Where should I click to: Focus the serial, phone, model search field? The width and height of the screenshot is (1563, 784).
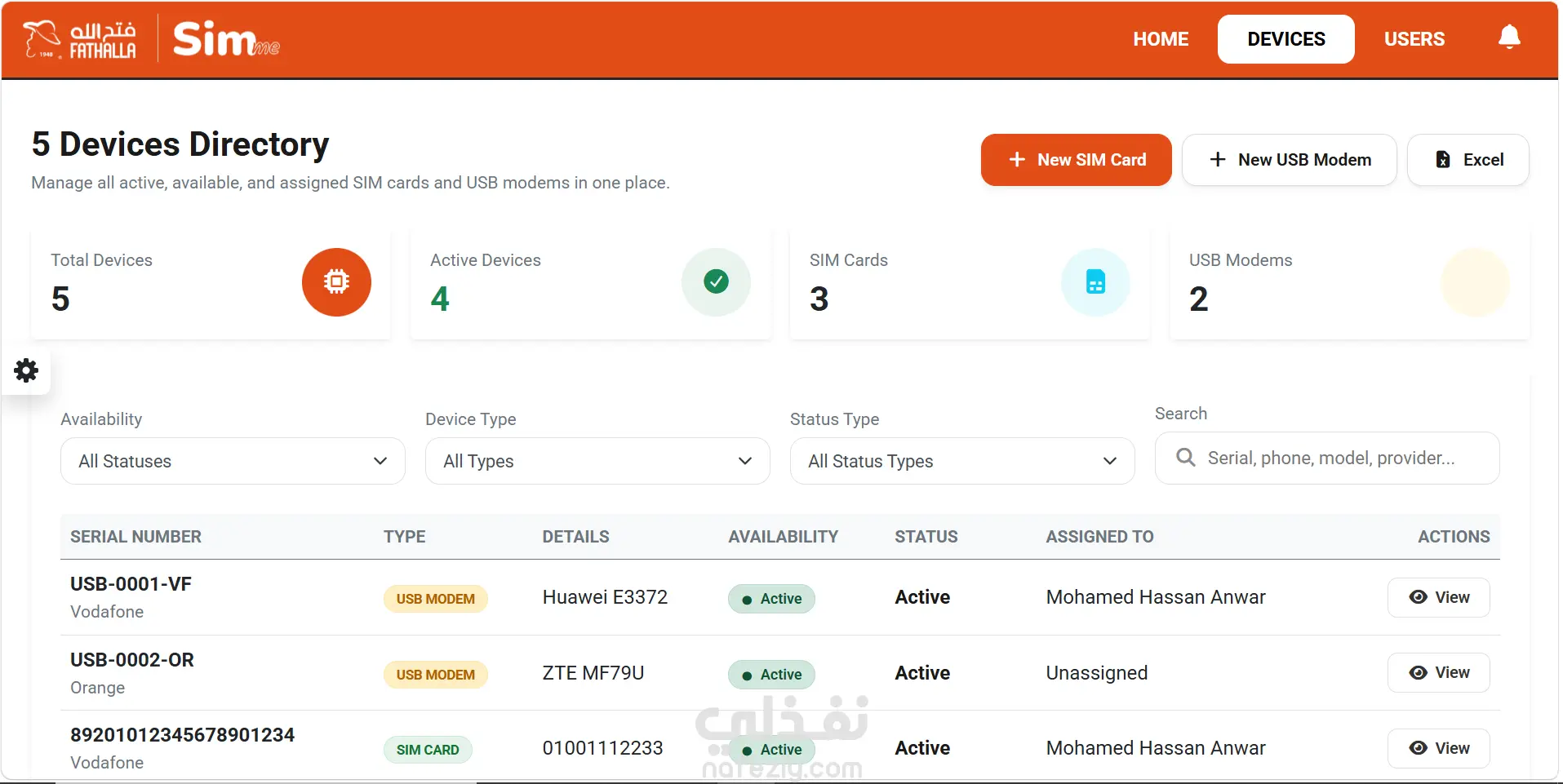coord(1327,458)
